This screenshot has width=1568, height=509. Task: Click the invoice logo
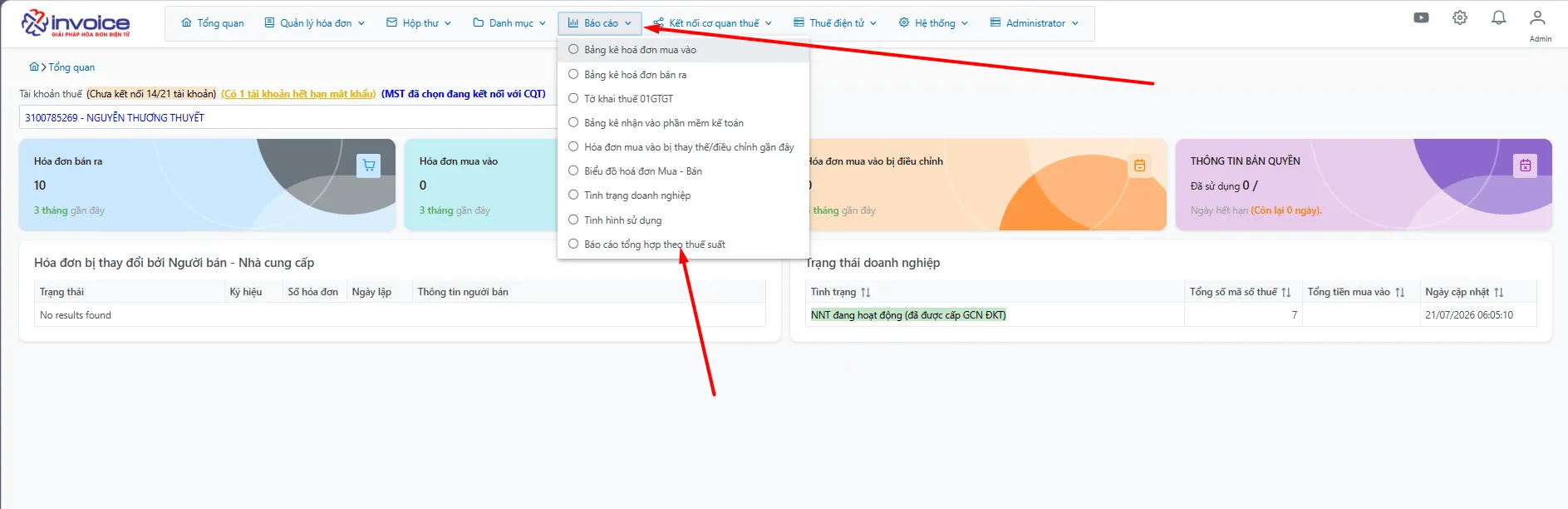[x=76, y=22]
